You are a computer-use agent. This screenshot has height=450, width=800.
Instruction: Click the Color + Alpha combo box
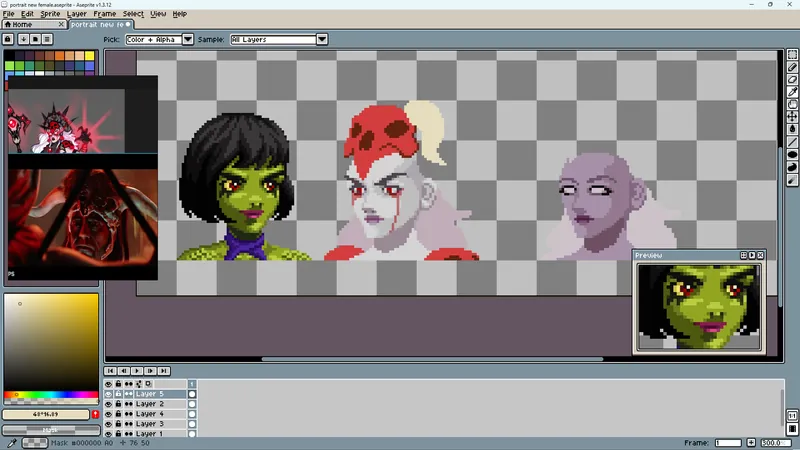[x=154, y=39]
